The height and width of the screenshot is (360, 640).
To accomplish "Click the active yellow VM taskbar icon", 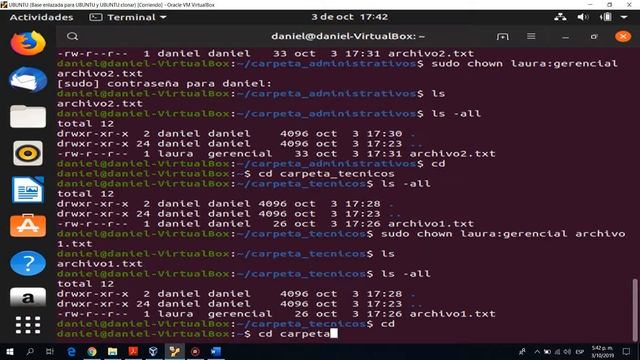I will pos(174,351).
